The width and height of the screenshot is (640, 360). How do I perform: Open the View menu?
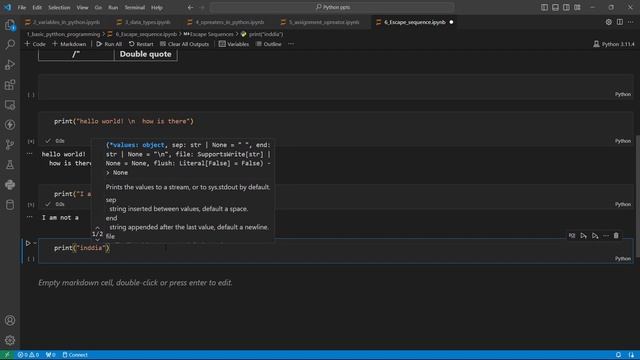82,7
